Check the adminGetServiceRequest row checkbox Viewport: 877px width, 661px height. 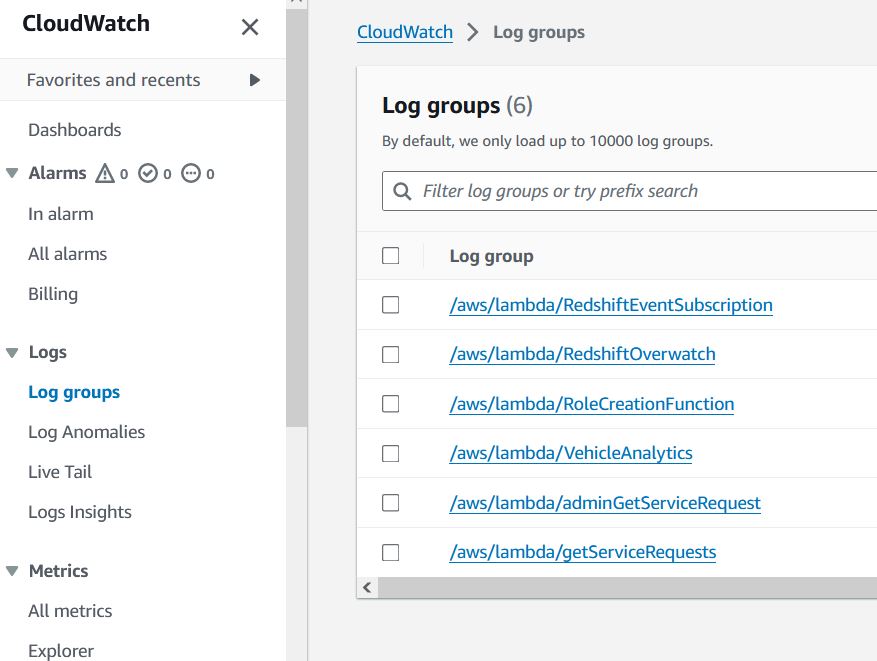pos(390,503)
